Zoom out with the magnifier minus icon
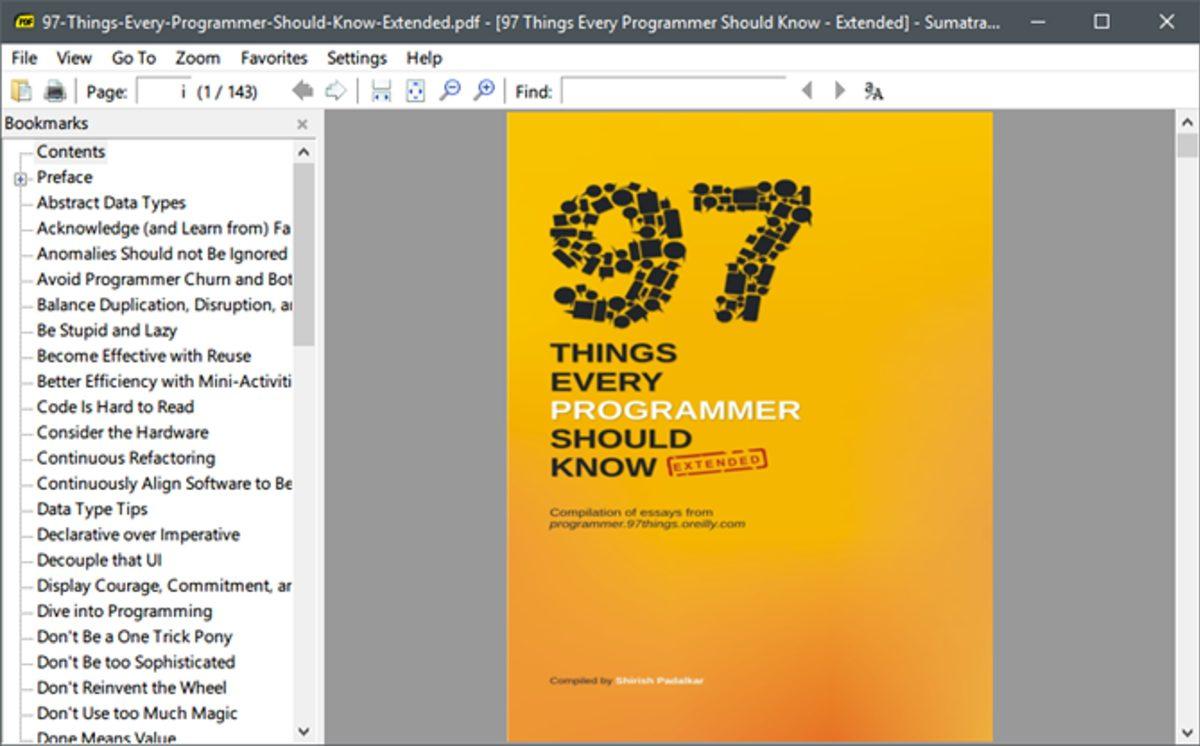The width and height of the screenshot is (1200, 746). [x=450, y=90]
